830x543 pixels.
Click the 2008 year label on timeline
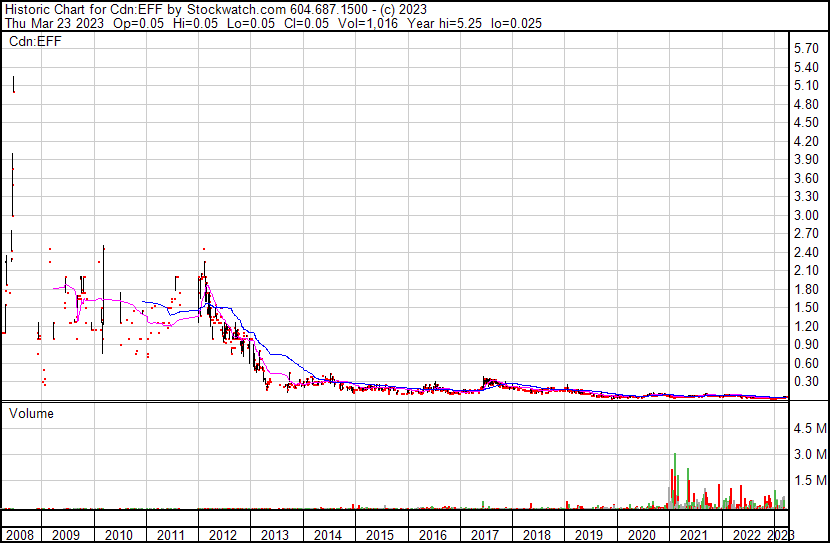coord(18,535)
